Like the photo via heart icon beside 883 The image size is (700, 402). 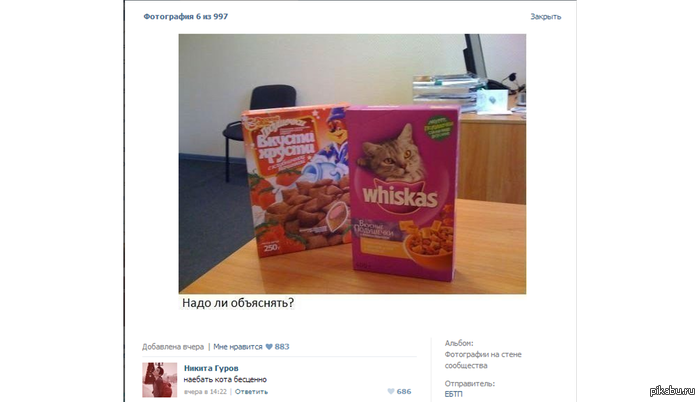pyautogui.click(x=269, y=347)
